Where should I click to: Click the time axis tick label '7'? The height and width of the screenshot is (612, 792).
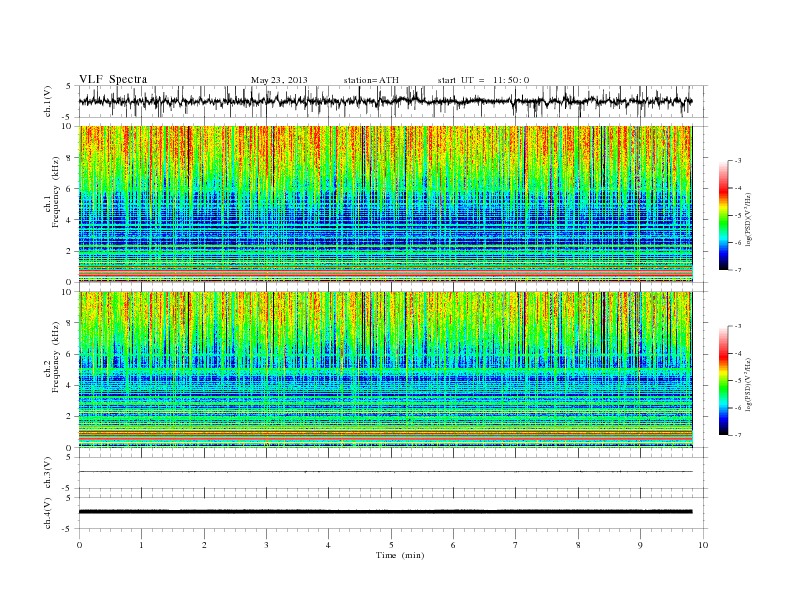coord(516,545)
